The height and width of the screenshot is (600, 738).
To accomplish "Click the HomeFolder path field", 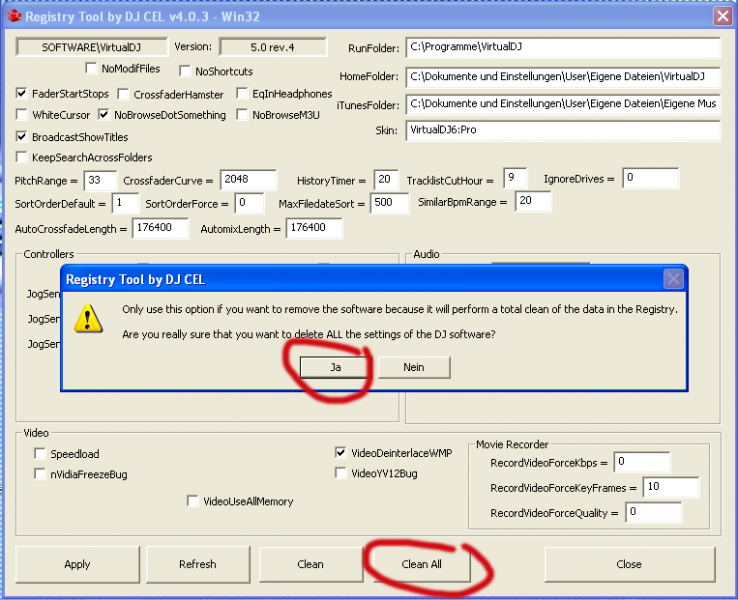I will (562, 77).
